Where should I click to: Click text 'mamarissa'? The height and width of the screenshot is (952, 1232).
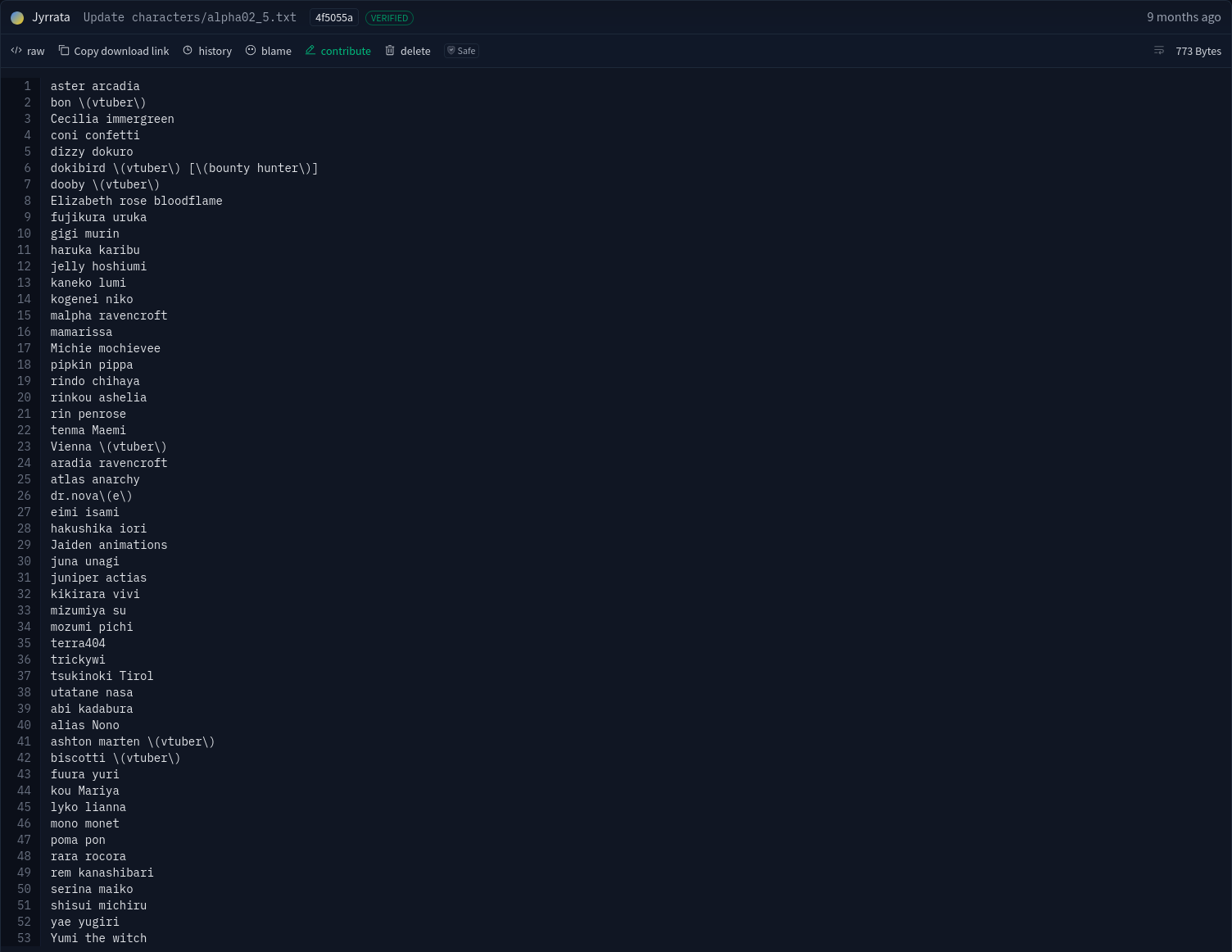(81, 332)
